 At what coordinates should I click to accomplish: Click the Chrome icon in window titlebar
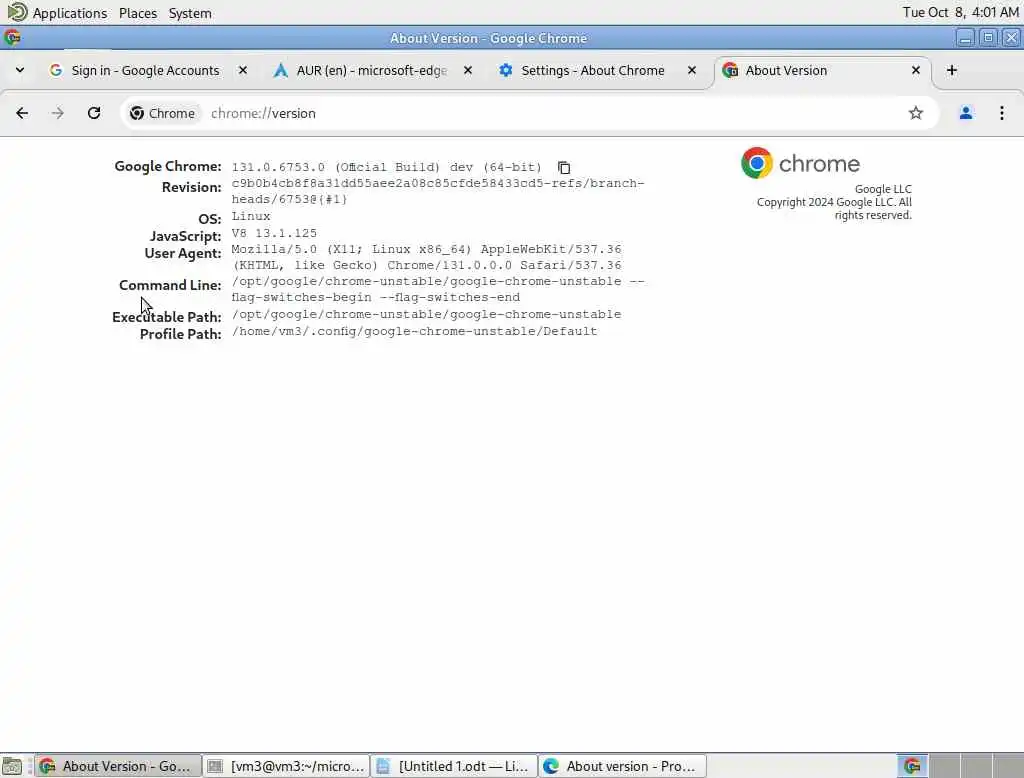click(x=12, y=38)
